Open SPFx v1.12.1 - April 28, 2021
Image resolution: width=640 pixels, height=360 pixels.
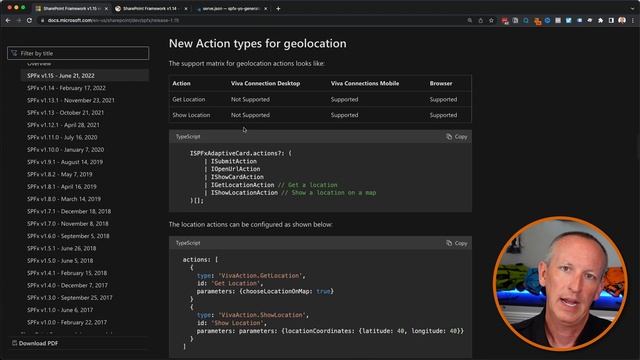(x=63, y=125)
